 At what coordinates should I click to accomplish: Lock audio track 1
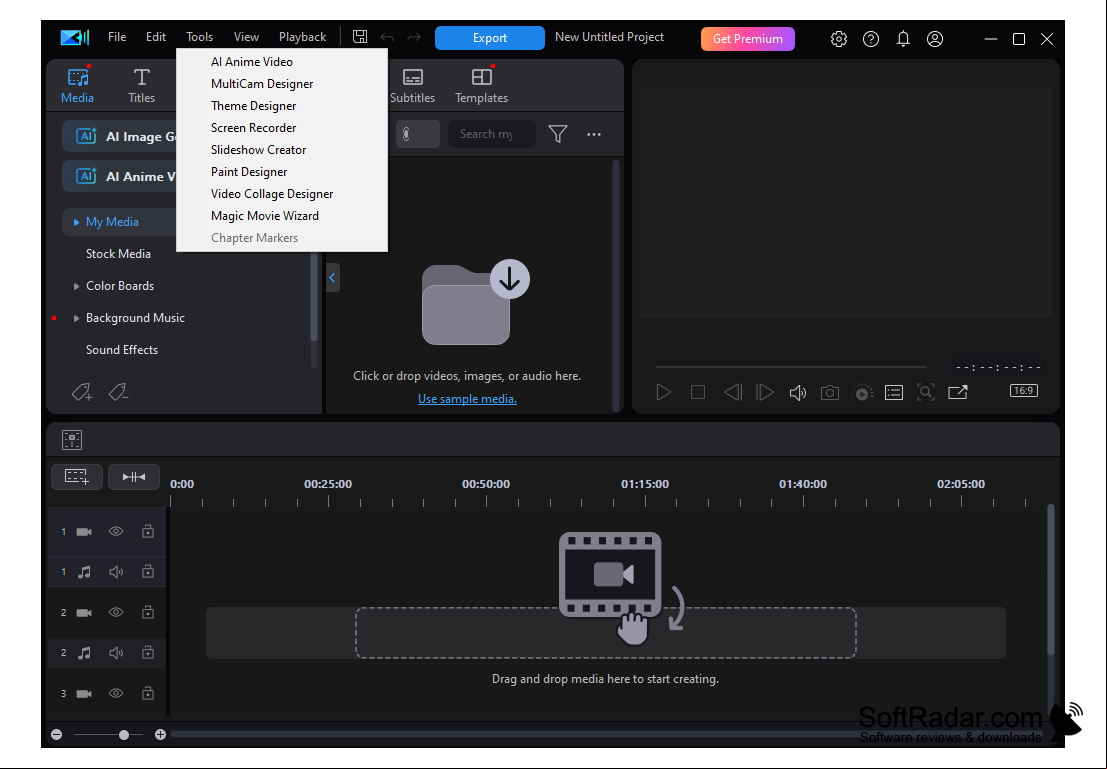148,571
